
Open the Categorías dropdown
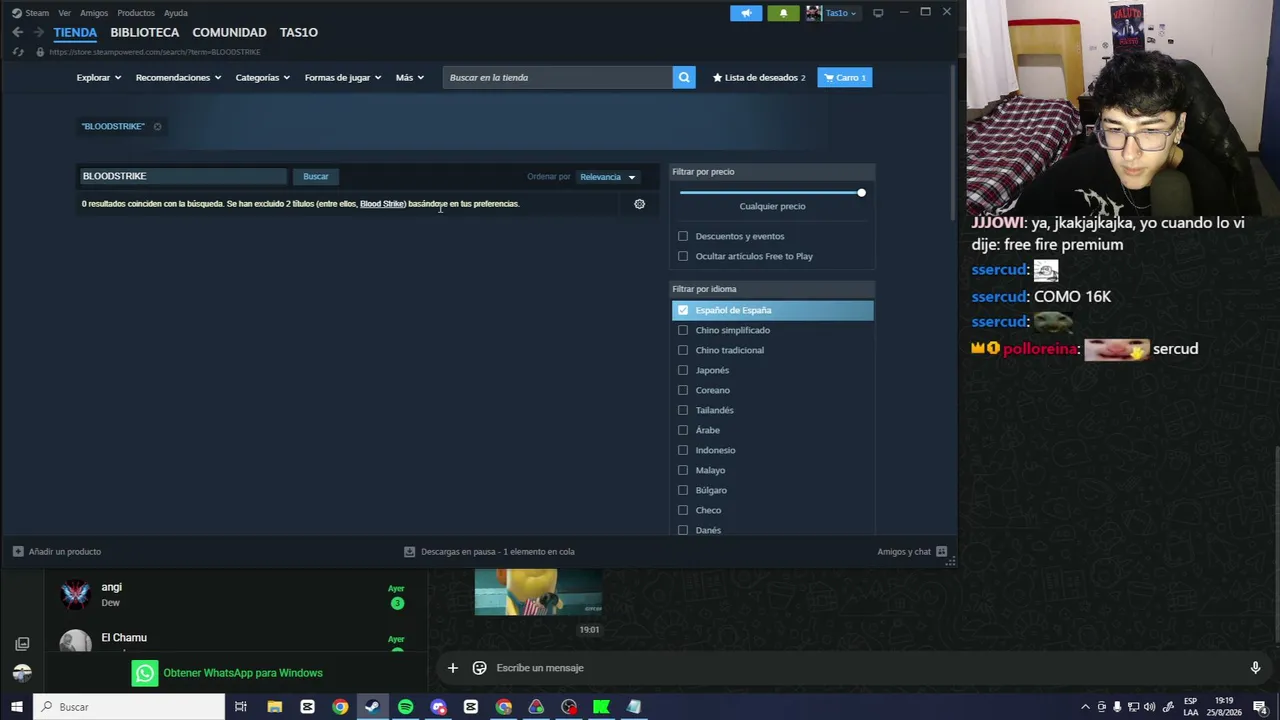click(263, 77)
